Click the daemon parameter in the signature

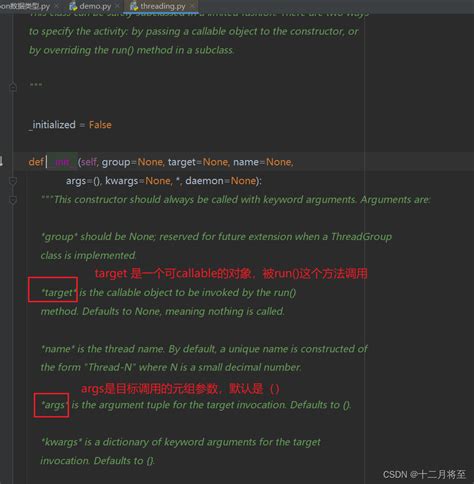coord(204,181)
